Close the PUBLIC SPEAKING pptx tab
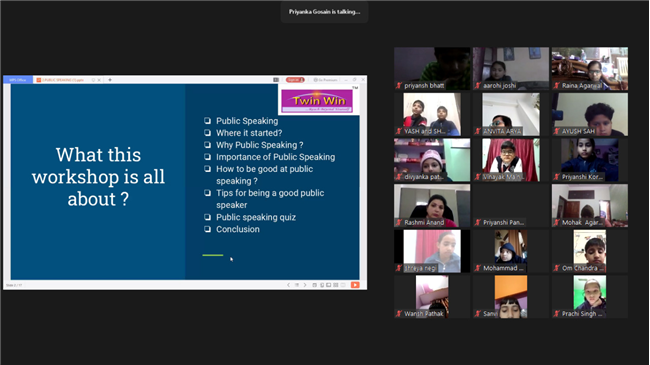 [x=99, y=80]
